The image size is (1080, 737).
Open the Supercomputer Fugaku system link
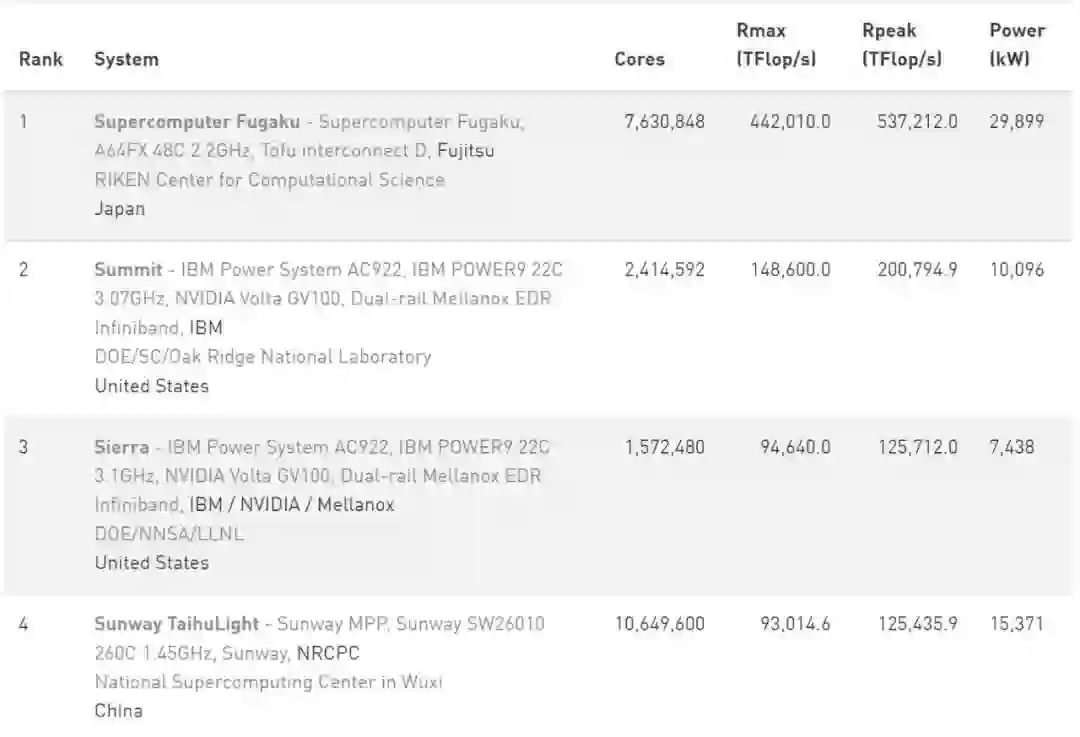click(196, 122)
